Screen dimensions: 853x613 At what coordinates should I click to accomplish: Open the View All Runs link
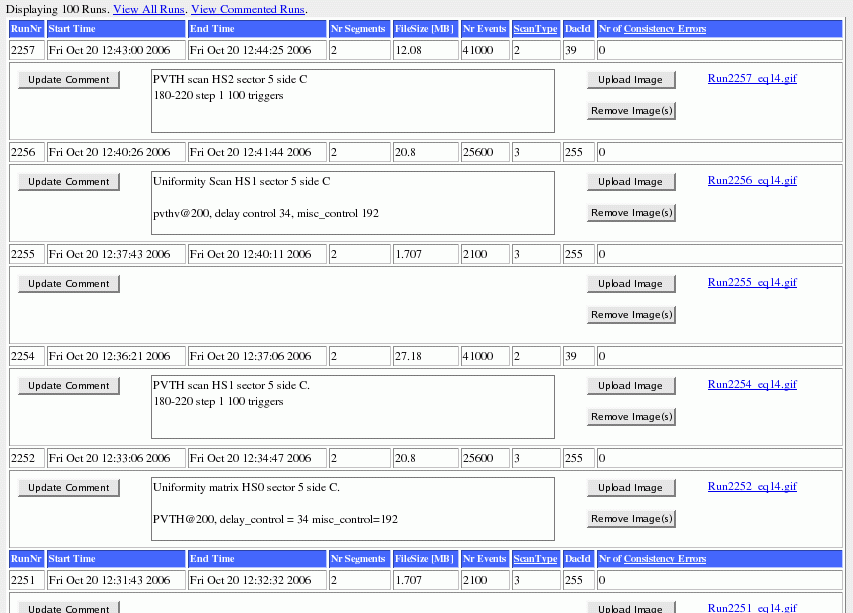[x=149, y=9]
